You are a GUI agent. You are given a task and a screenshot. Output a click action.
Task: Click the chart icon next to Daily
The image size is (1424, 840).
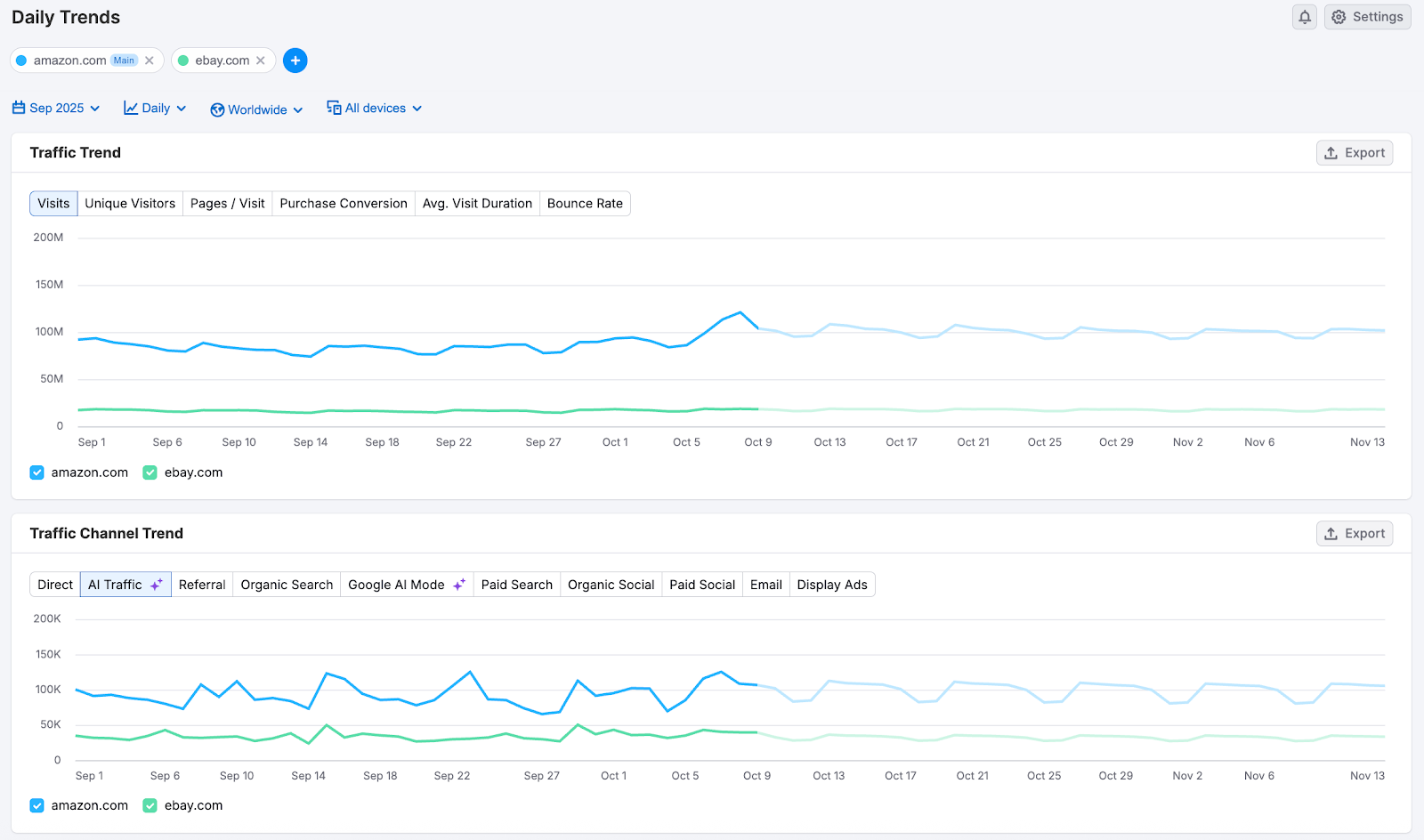130,107
